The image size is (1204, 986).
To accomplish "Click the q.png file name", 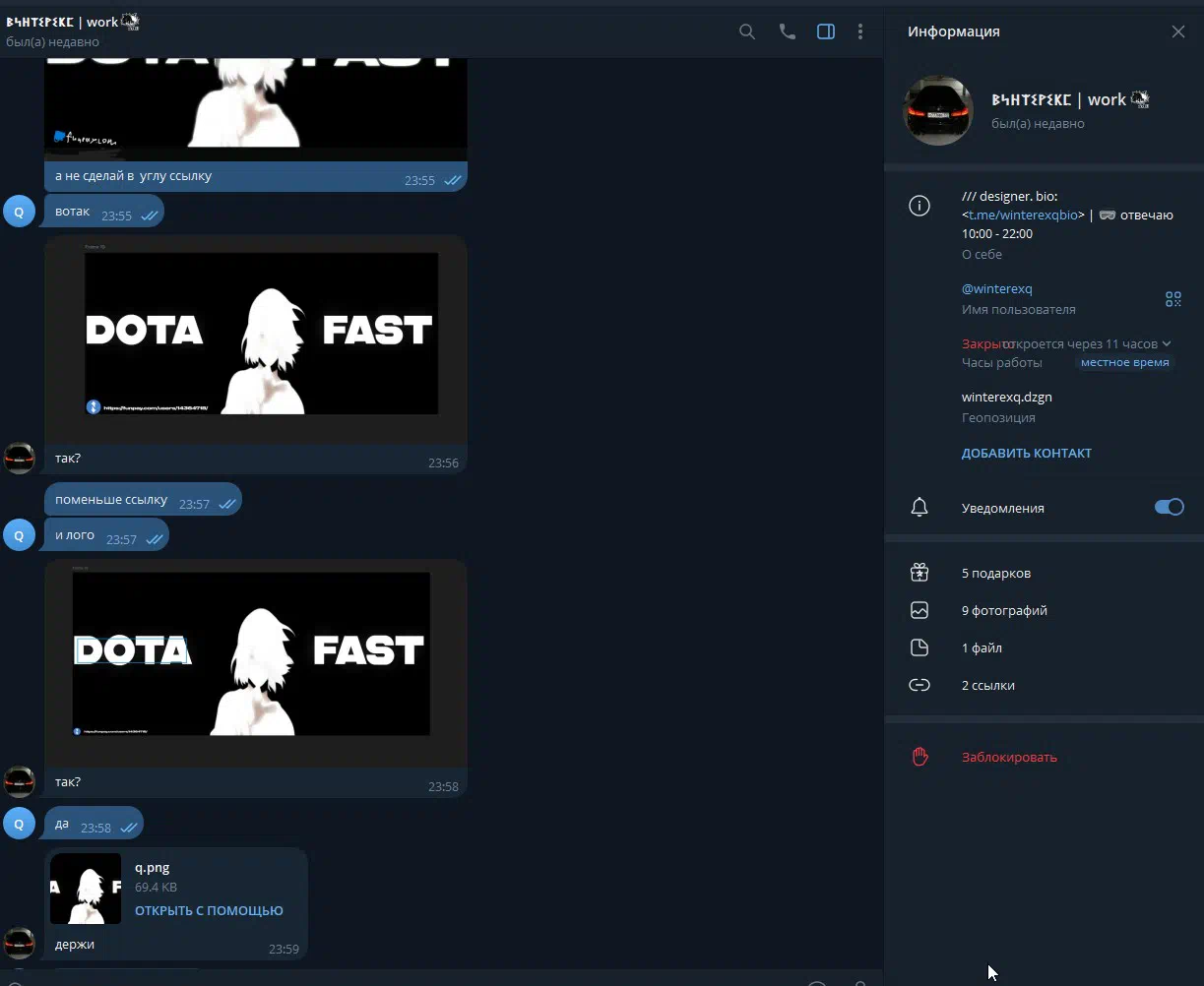I will (152, 867).
